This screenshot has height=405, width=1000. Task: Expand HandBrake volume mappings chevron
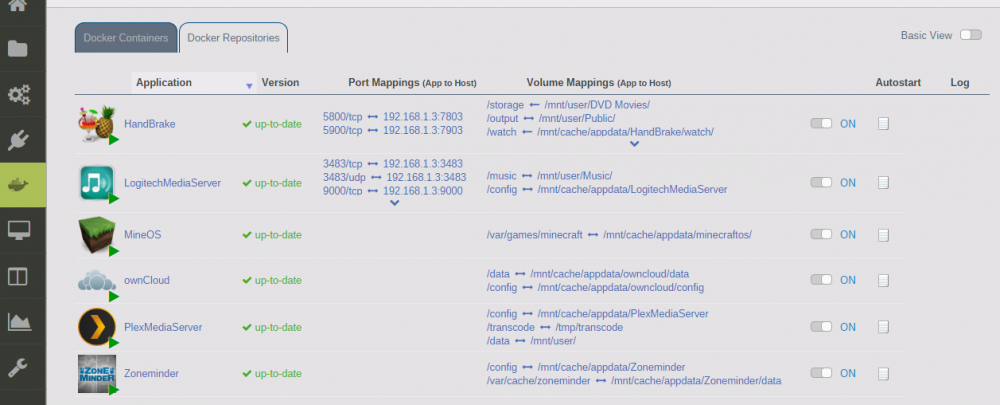[634, 144]
